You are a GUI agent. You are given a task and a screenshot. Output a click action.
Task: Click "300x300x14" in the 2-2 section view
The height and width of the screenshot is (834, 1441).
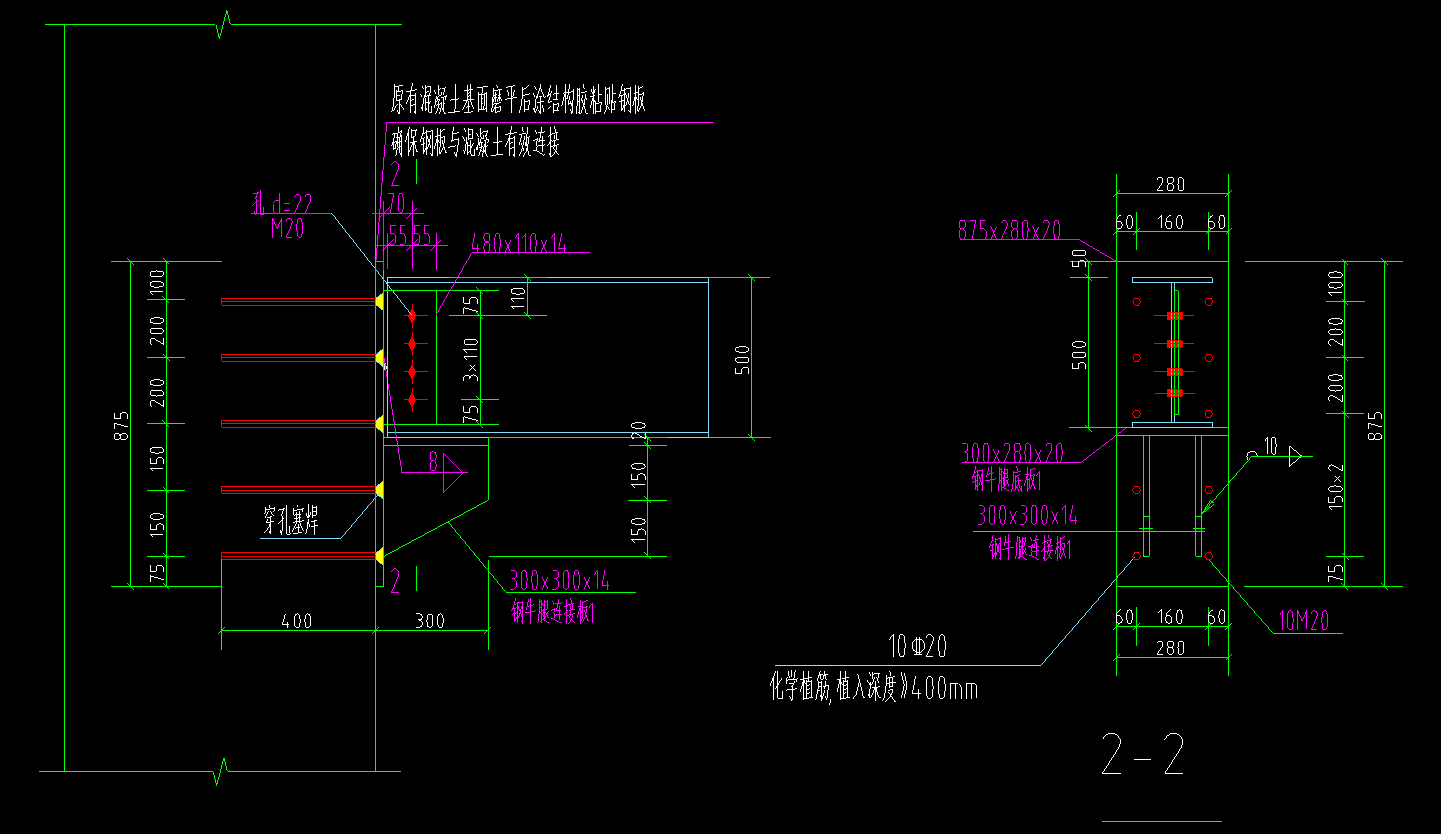(1028, 517)
